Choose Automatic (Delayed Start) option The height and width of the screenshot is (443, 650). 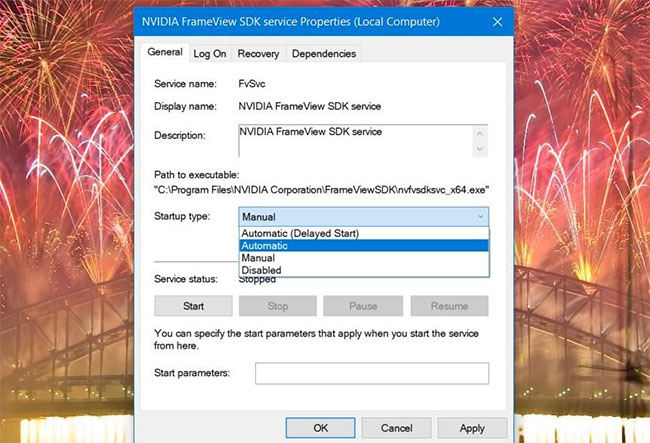pos(364,233)
